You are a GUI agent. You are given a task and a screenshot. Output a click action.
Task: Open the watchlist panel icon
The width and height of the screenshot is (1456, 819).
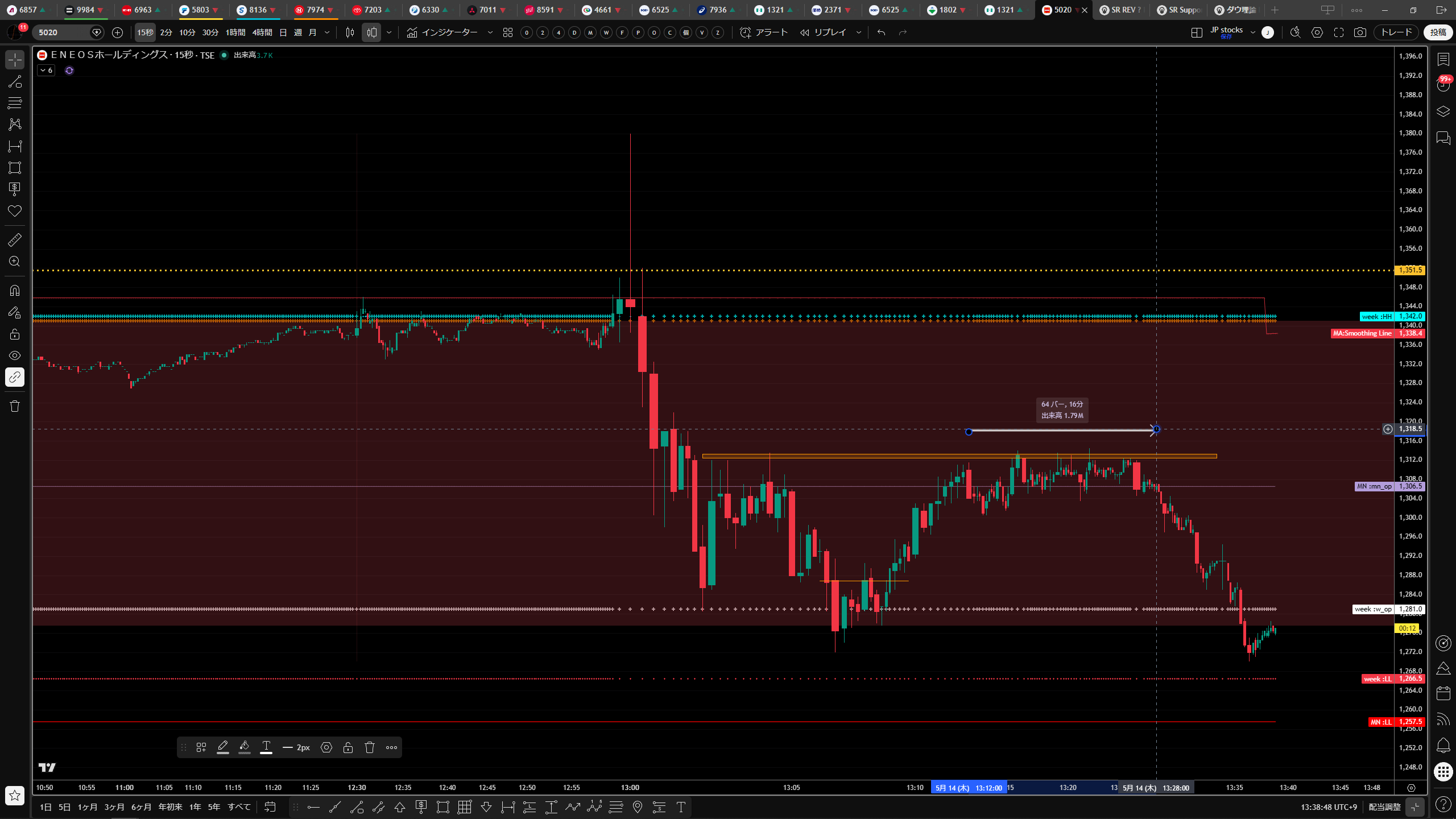point(1443,59)
